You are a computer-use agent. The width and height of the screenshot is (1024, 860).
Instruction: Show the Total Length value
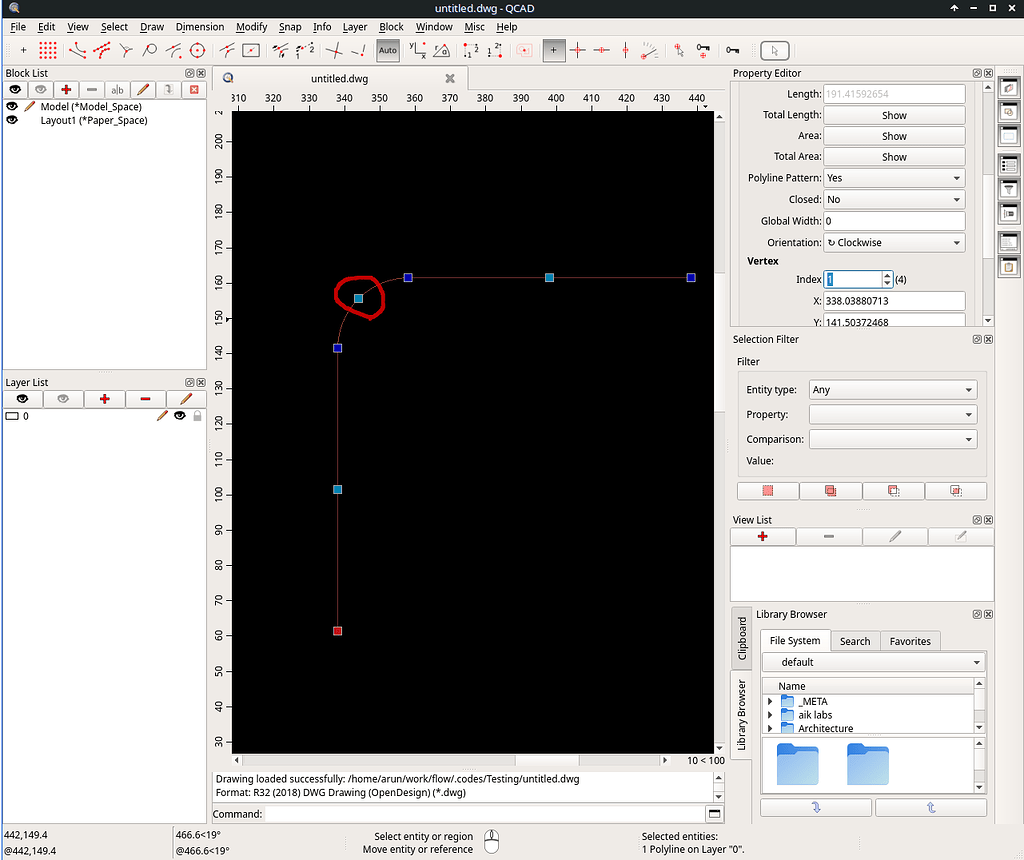(x=893, y=115)
